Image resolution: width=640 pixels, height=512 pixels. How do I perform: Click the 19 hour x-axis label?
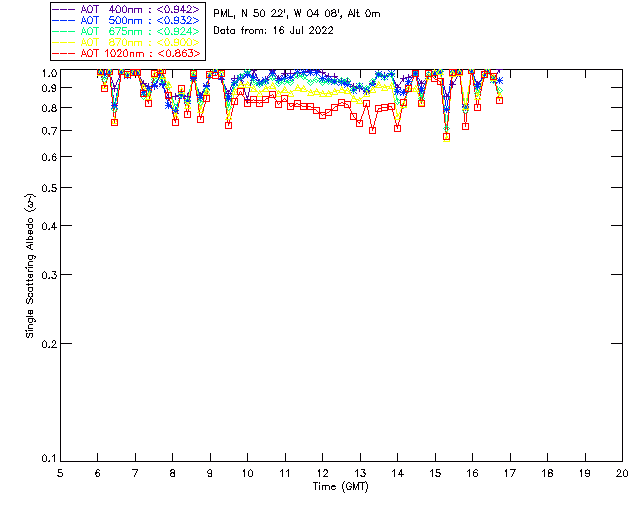click(x=585, y=473)
